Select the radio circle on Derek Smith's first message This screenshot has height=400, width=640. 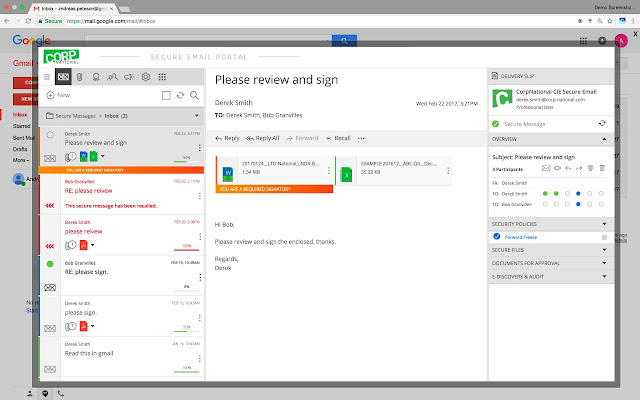pyautogui.click(x=50, y=135)
